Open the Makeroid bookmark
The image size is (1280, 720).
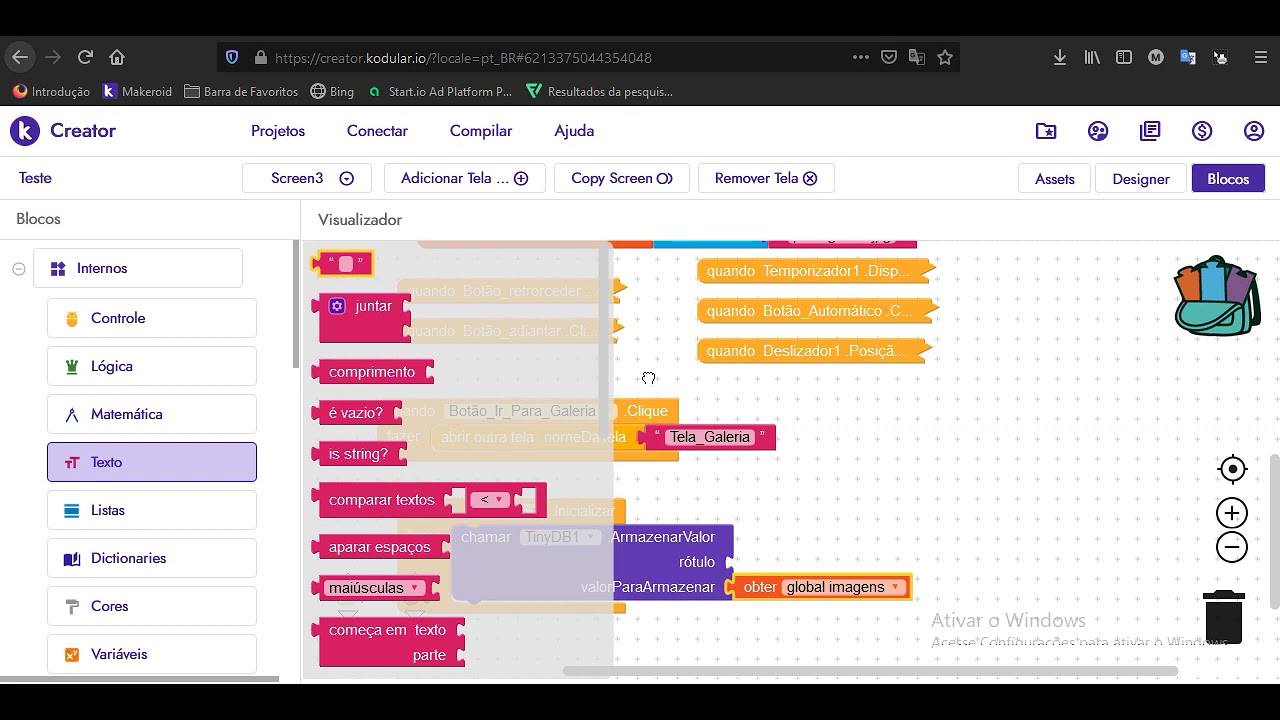click(138, 92)
